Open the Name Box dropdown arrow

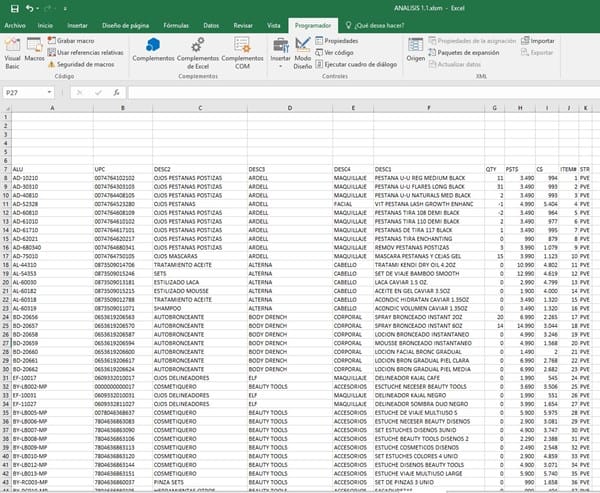[x=47, y=93]
